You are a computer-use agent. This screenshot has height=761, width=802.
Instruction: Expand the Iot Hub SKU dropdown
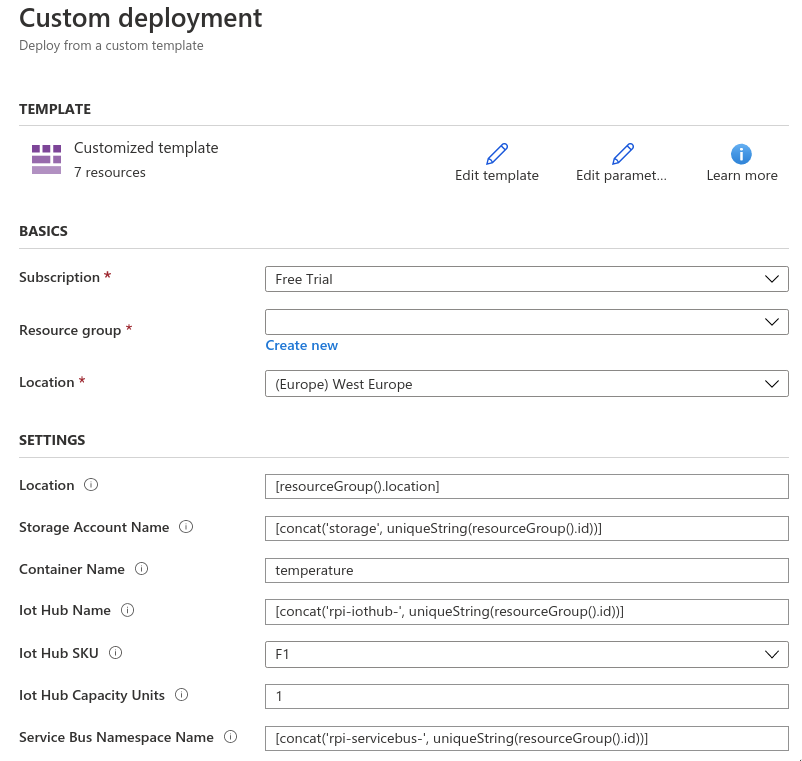click(526, 654)
